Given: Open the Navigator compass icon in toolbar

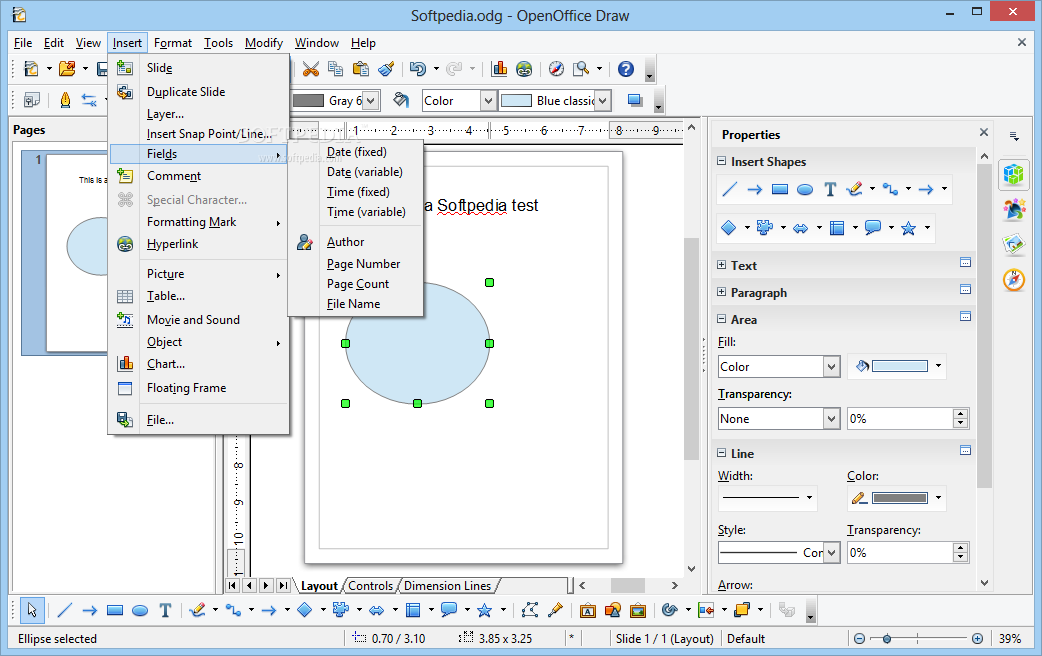Looking at the screenshot, I should click(556, 68).
